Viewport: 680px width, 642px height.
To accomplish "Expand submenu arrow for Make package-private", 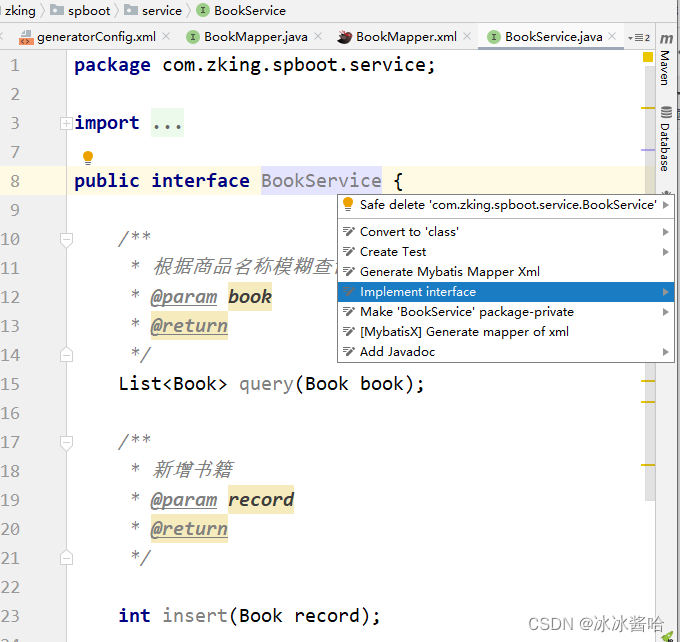I will pyautogui.click(x=666, y=312).
